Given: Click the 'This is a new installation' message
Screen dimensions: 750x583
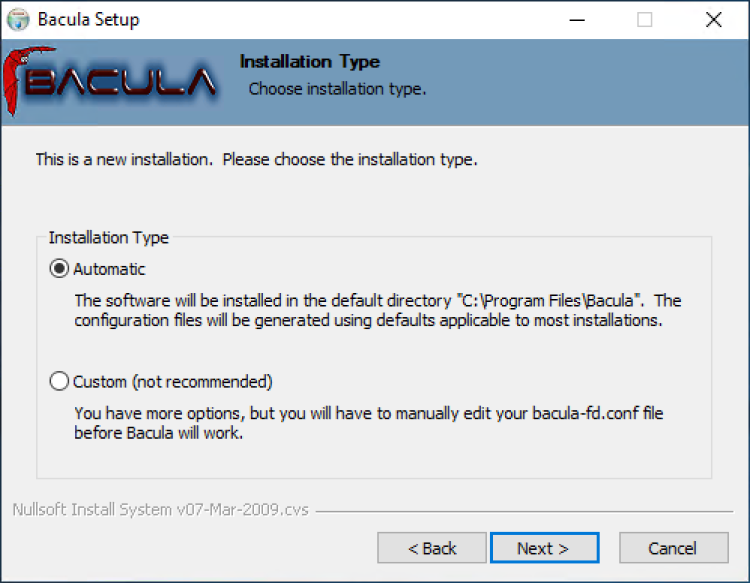Looking at the screenshot, I should click(256, 159).
